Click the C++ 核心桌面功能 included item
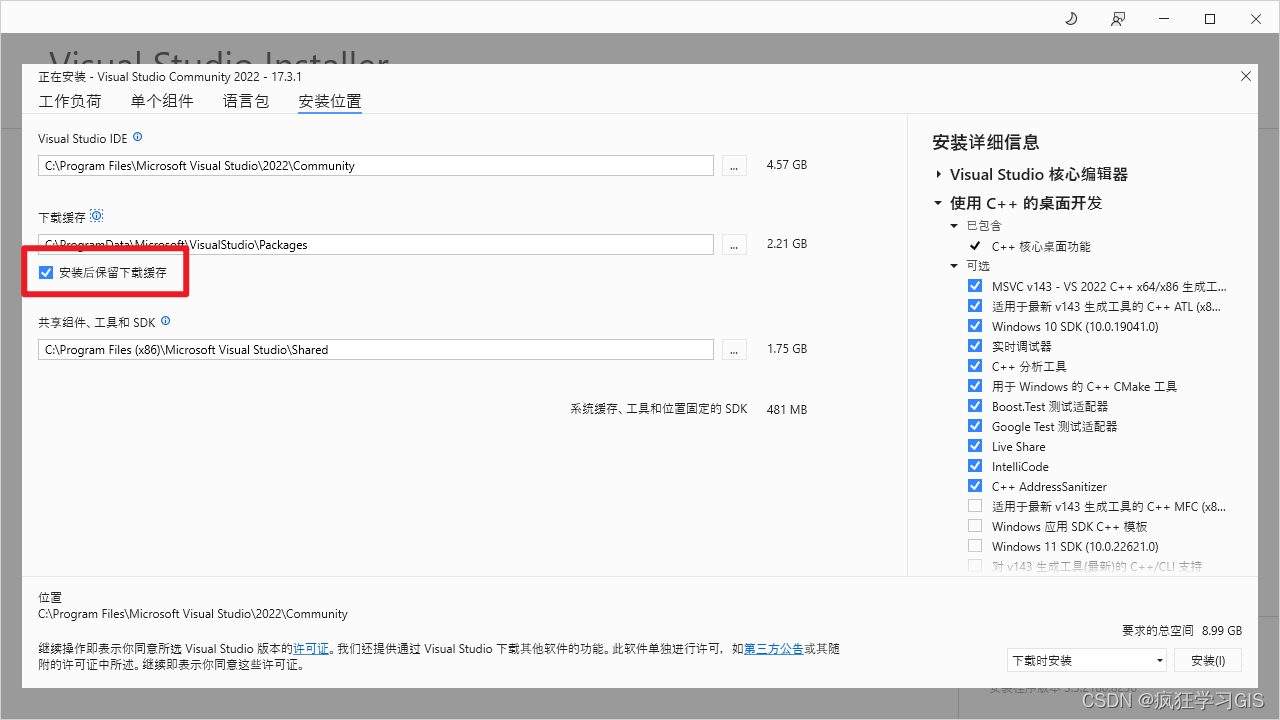The width and height of the screenshot is (1280, 720). point(1041,246)
